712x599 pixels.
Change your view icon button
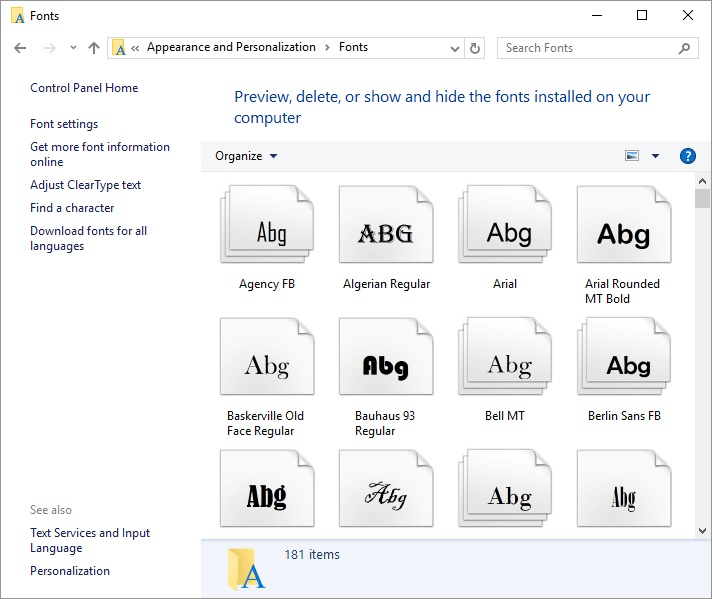pos(632,156)
